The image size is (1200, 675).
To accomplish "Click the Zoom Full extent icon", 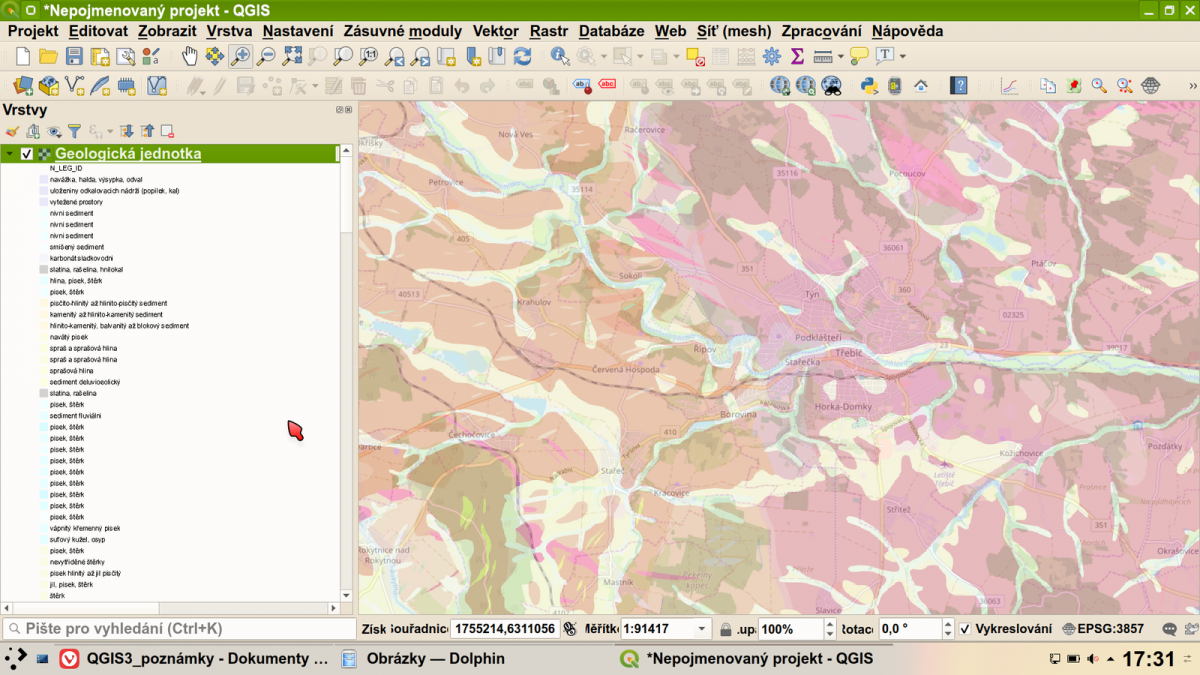I will [x=292, y=57].
